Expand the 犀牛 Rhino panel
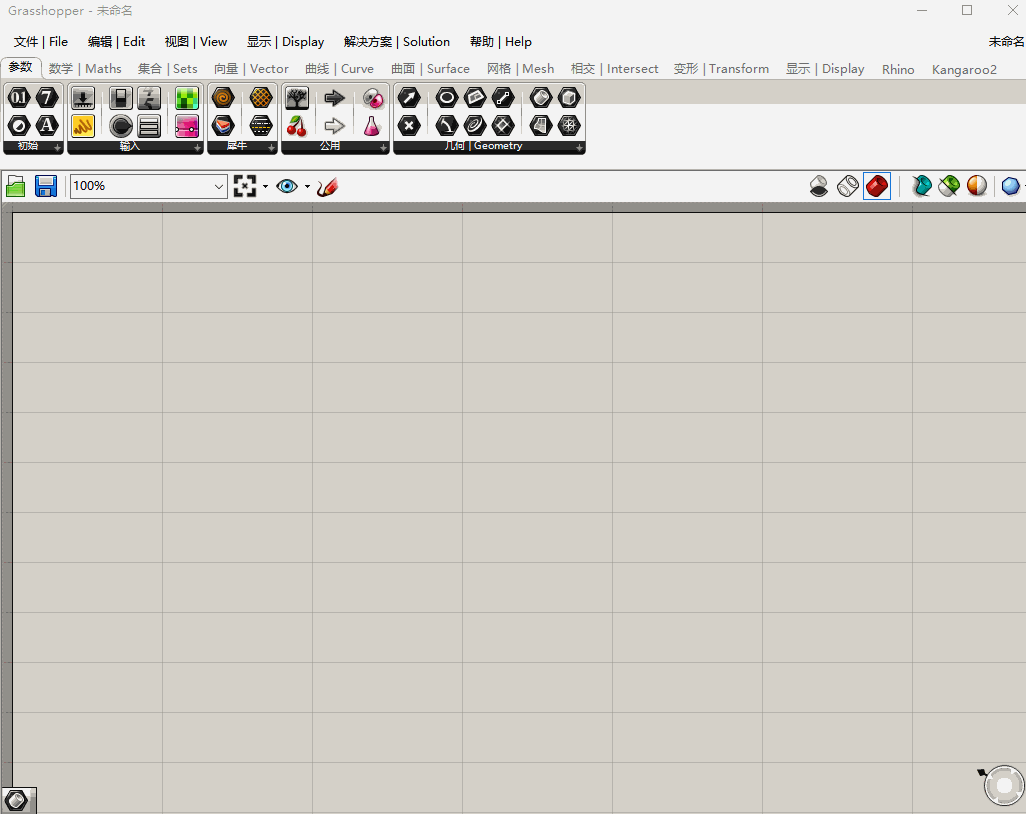Image resolution: width=1026 pixels, height=814 pixels. coord(272,148)
